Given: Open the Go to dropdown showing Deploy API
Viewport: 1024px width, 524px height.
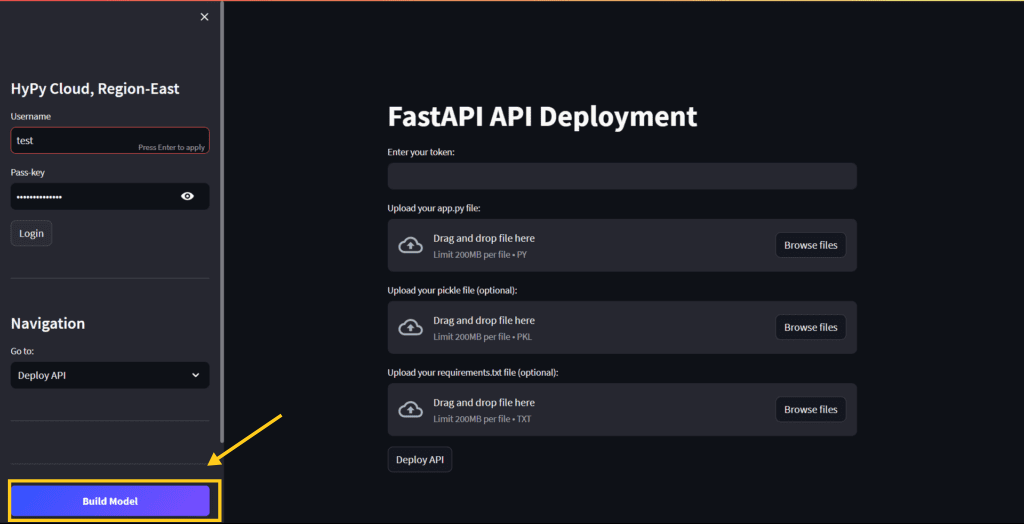Looking at the screenshot, I should coord(110,375).
